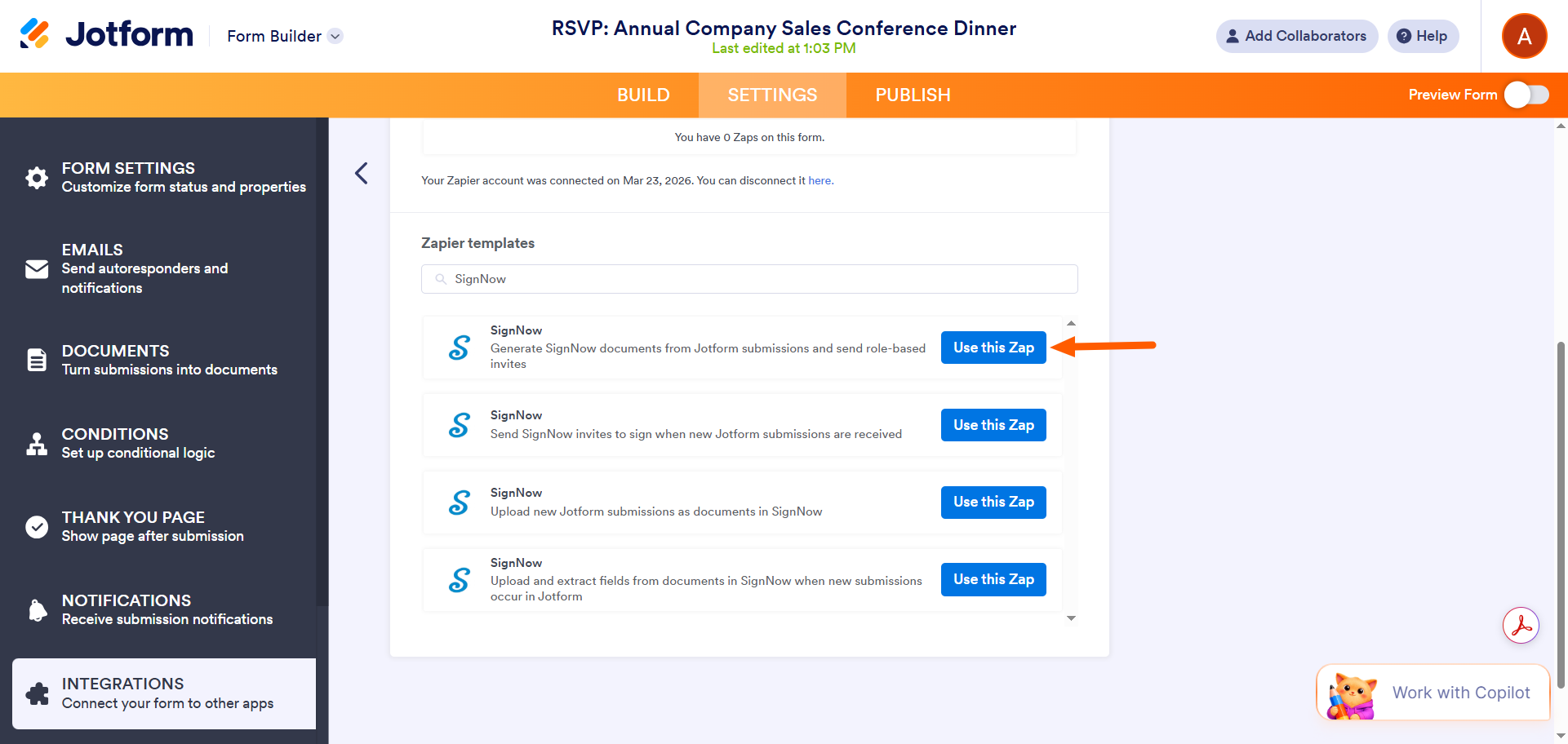
Task: Go back with the left chevron arrow
Action: [362, 173]
